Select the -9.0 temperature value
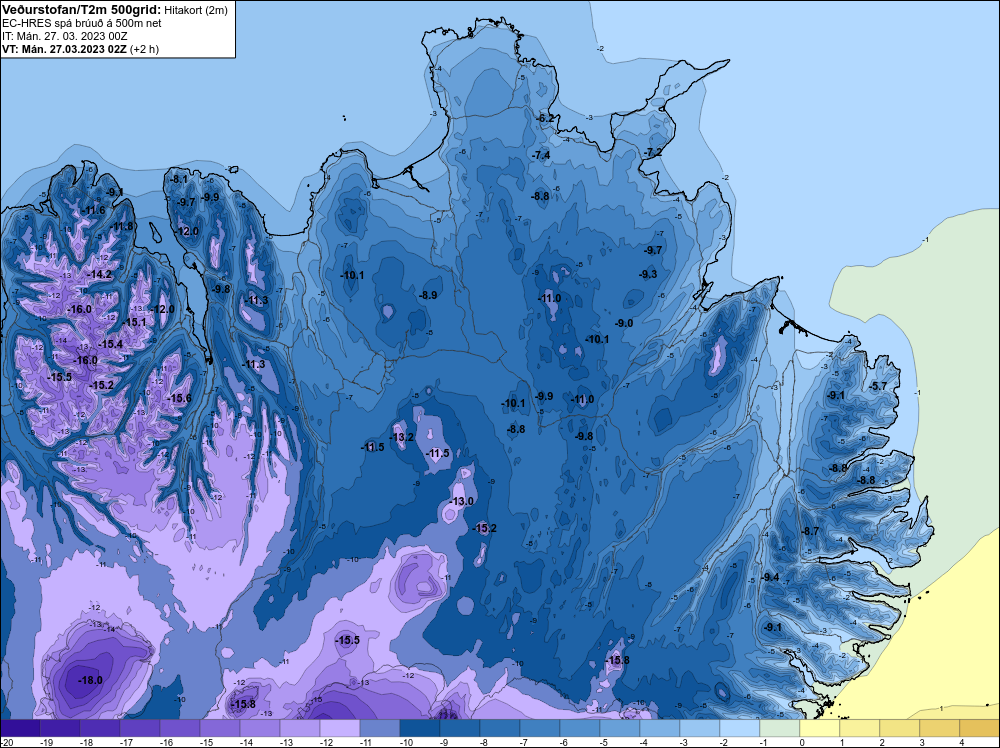 click(x=624, y=323)
